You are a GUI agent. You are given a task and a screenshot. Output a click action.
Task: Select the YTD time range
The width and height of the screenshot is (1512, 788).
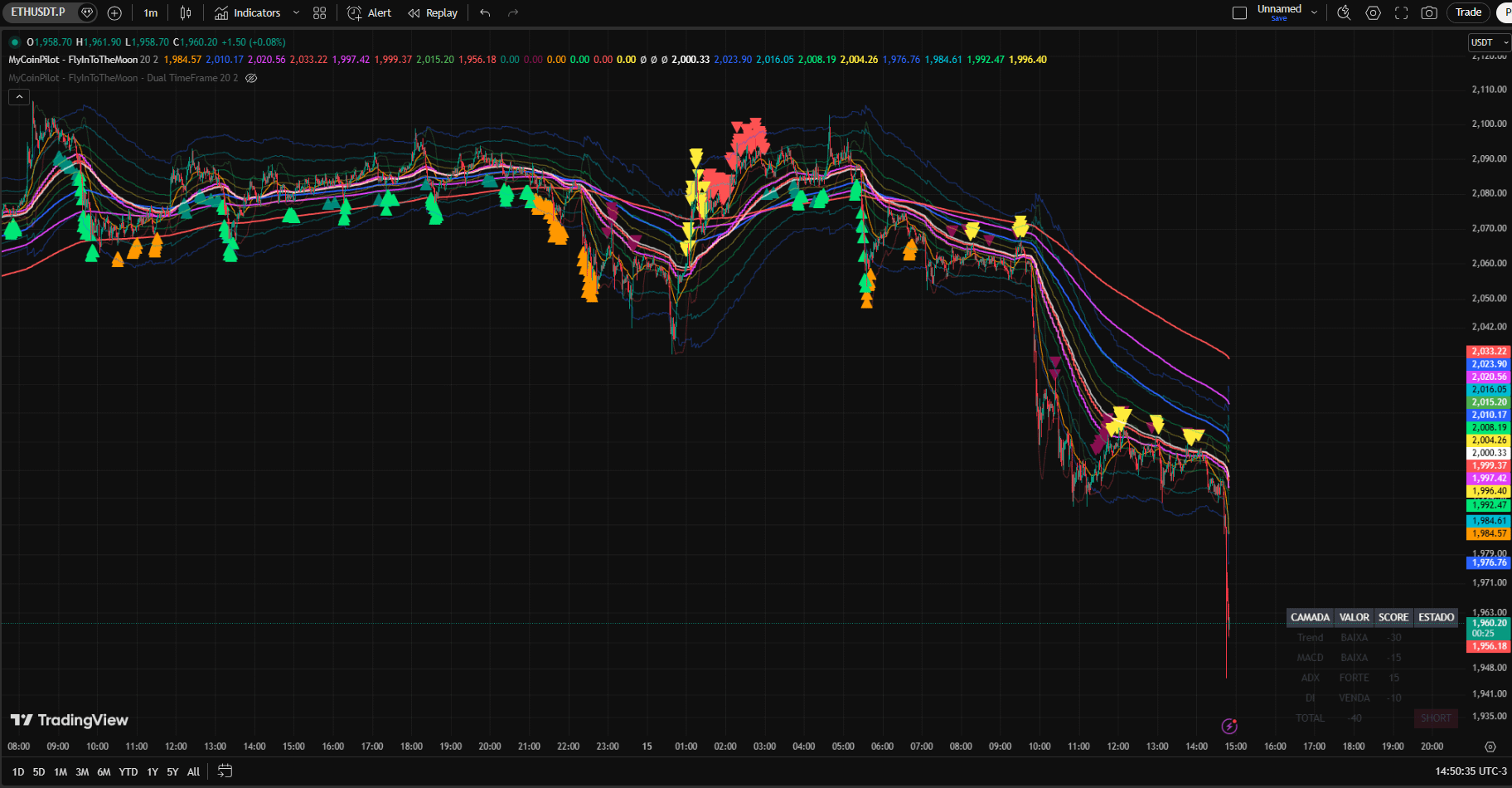(128, 771)
